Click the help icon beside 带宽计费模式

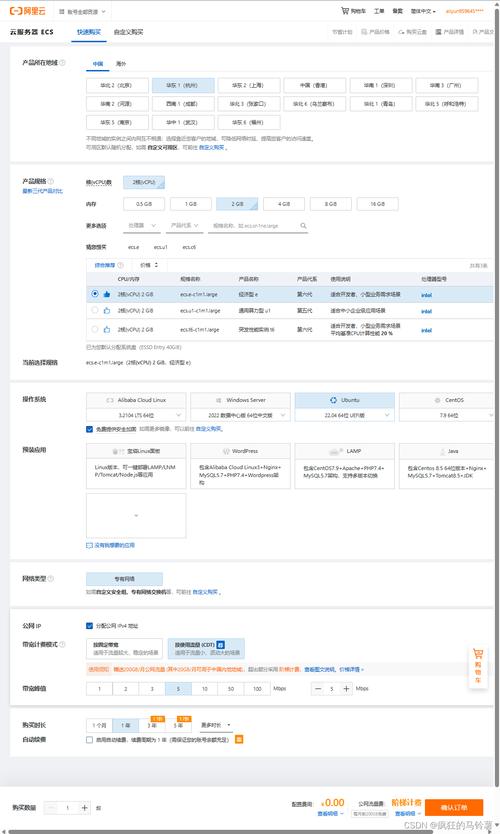click(62, 644)
